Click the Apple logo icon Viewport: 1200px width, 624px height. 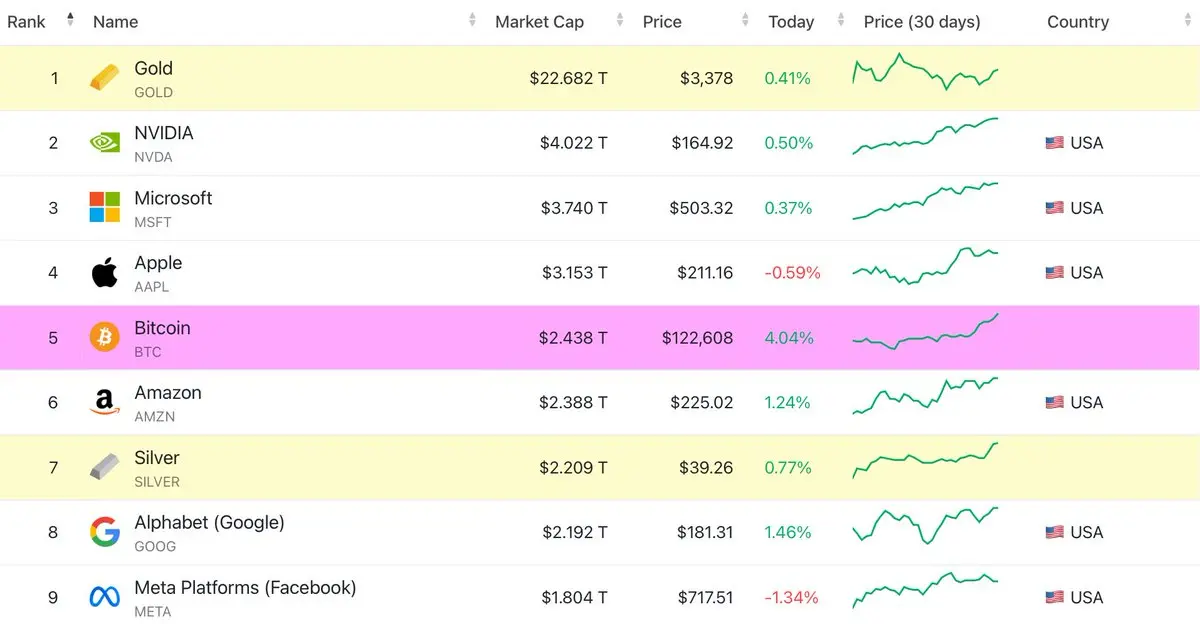point(105,272)
